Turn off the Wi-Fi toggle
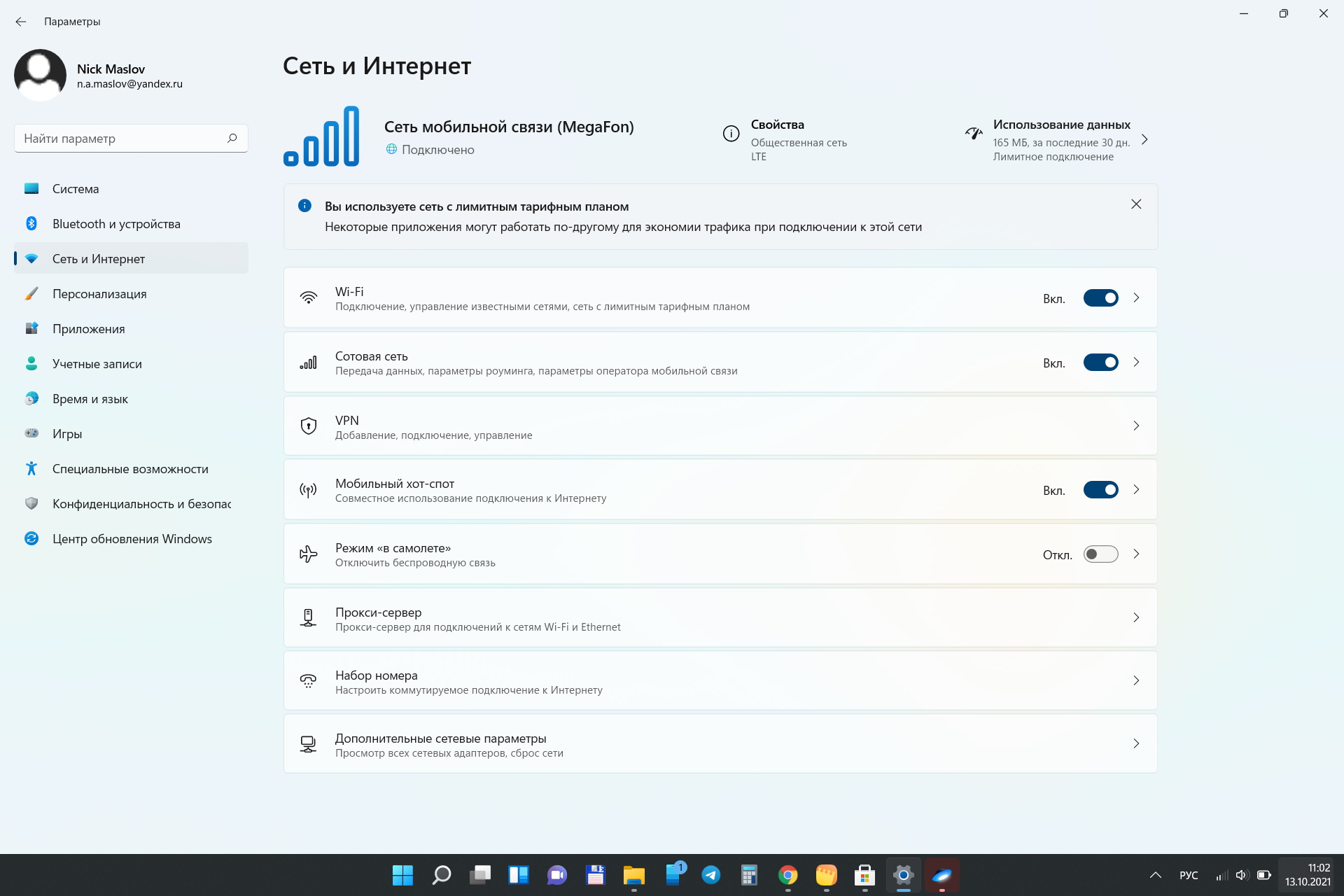Screen dimensions: 1344x896 point(1100,298)
